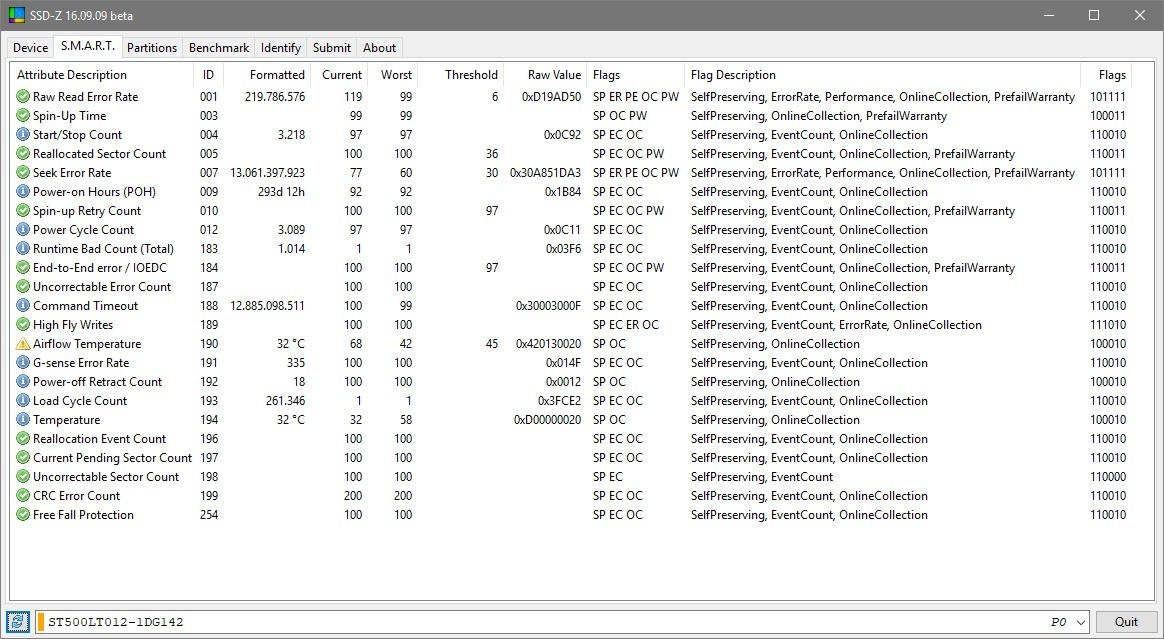
Task: Click the green check icon beside Spin-Up Time
Action: pyautogui.click(x=22, y=116)
